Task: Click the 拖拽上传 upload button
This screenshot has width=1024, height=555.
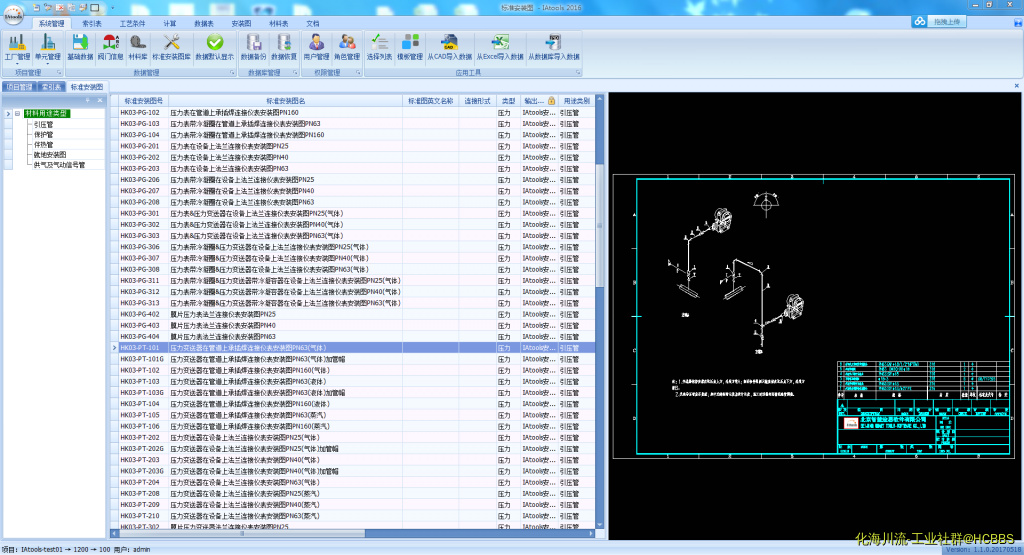Action: pyautogui.click(x=947, y=22)
